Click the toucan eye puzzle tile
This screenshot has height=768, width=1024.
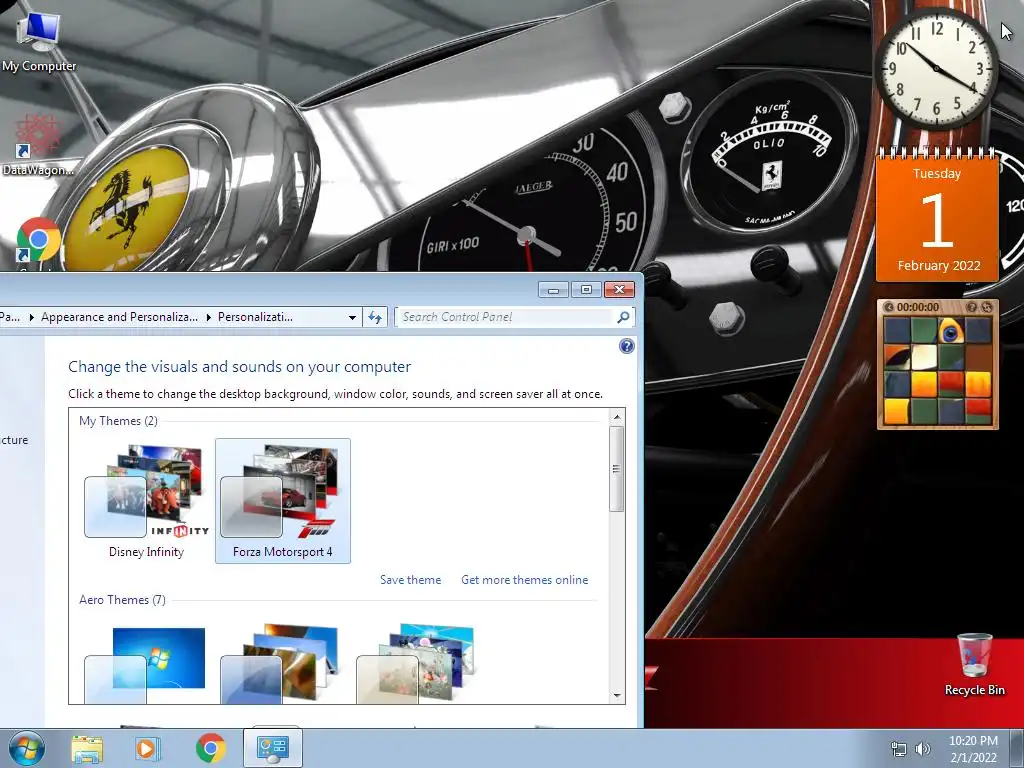(x=951, y=331)
